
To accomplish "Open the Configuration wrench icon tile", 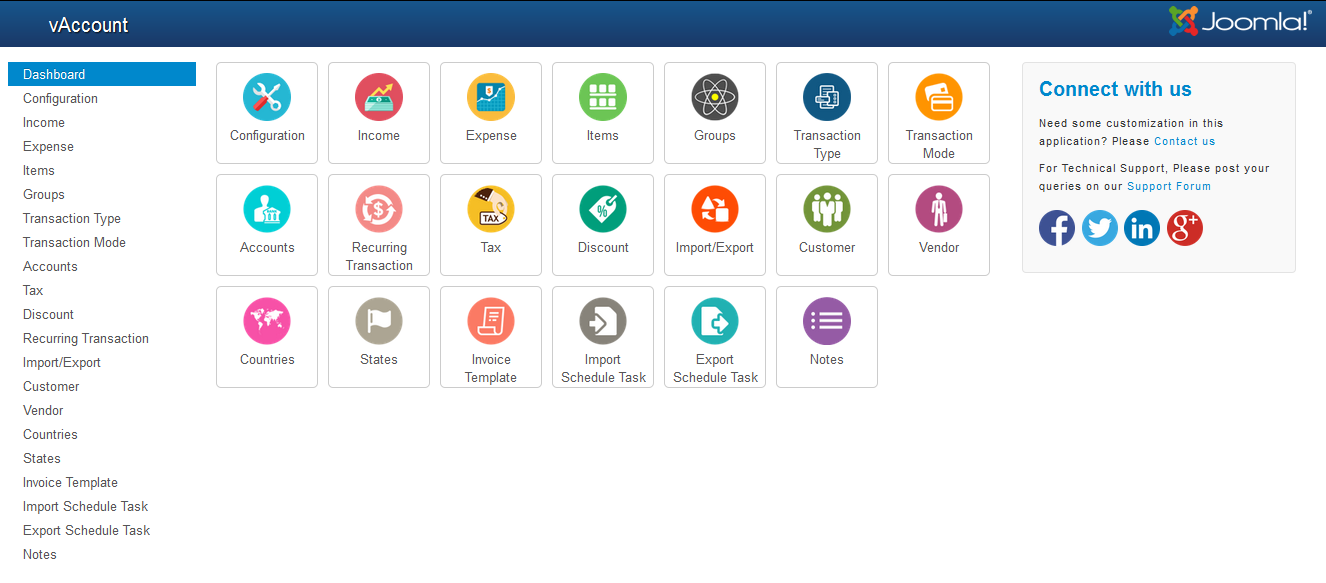I will (267, 113).
